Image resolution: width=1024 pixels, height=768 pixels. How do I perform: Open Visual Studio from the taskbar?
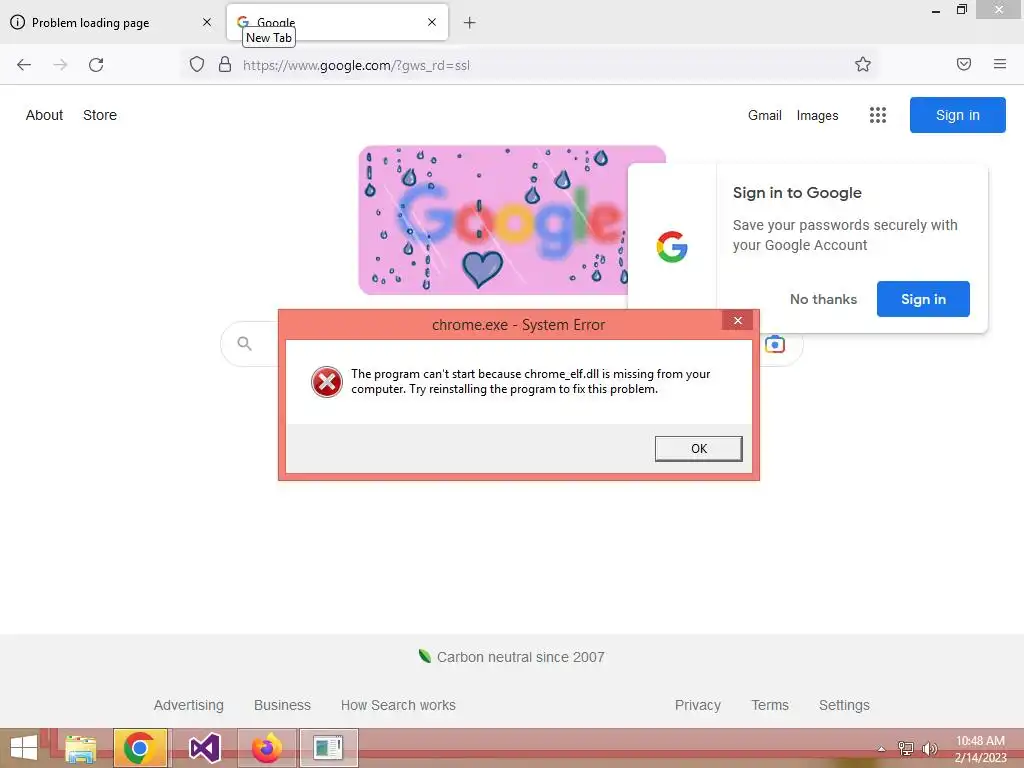click(204, 748)
